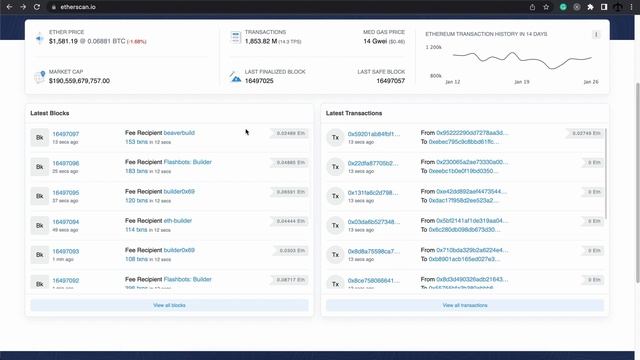The image size is (640, 360).
Task: Click the Bk icon for block 16497094
Action: tap(40, 226)
